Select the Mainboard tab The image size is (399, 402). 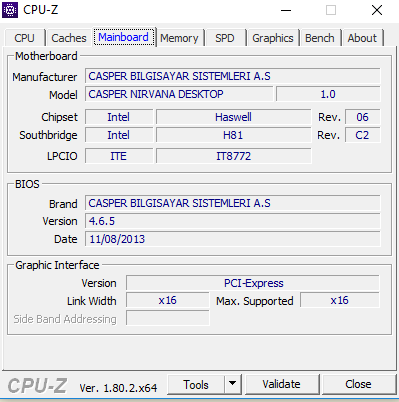coord(123,37)
